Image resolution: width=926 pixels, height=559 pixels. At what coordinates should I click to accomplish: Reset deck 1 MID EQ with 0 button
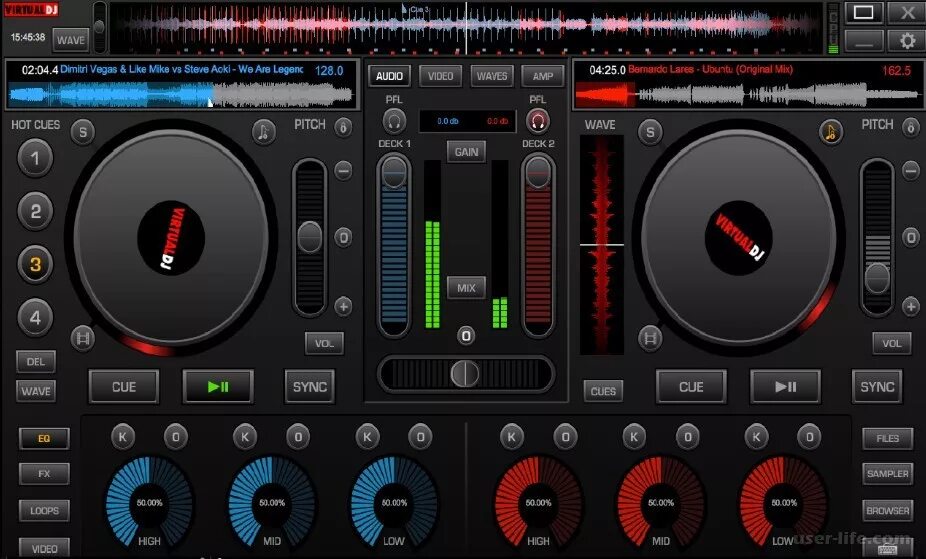tap(298, 437)
